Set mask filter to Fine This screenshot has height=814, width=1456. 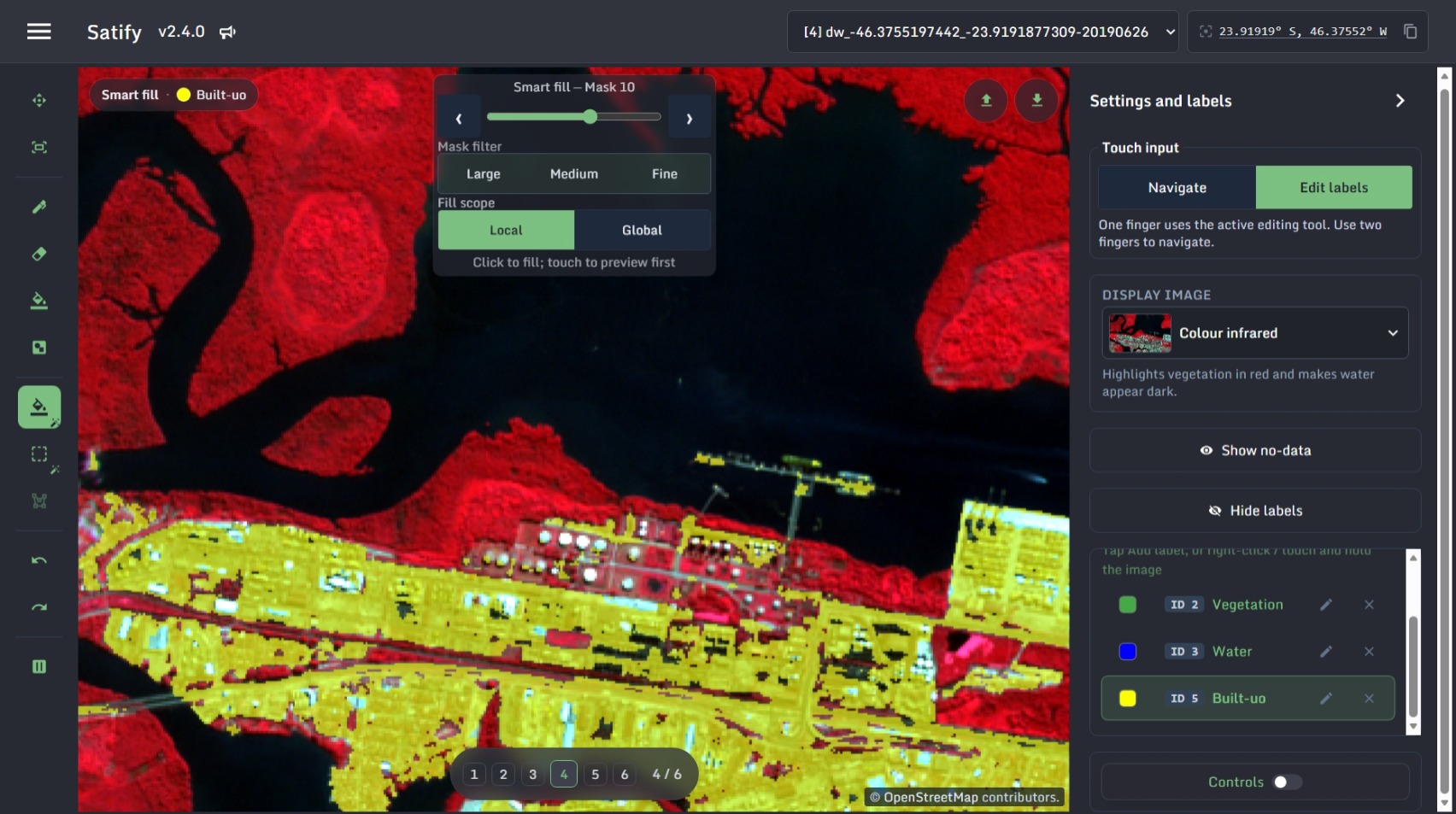click(665, 174)
